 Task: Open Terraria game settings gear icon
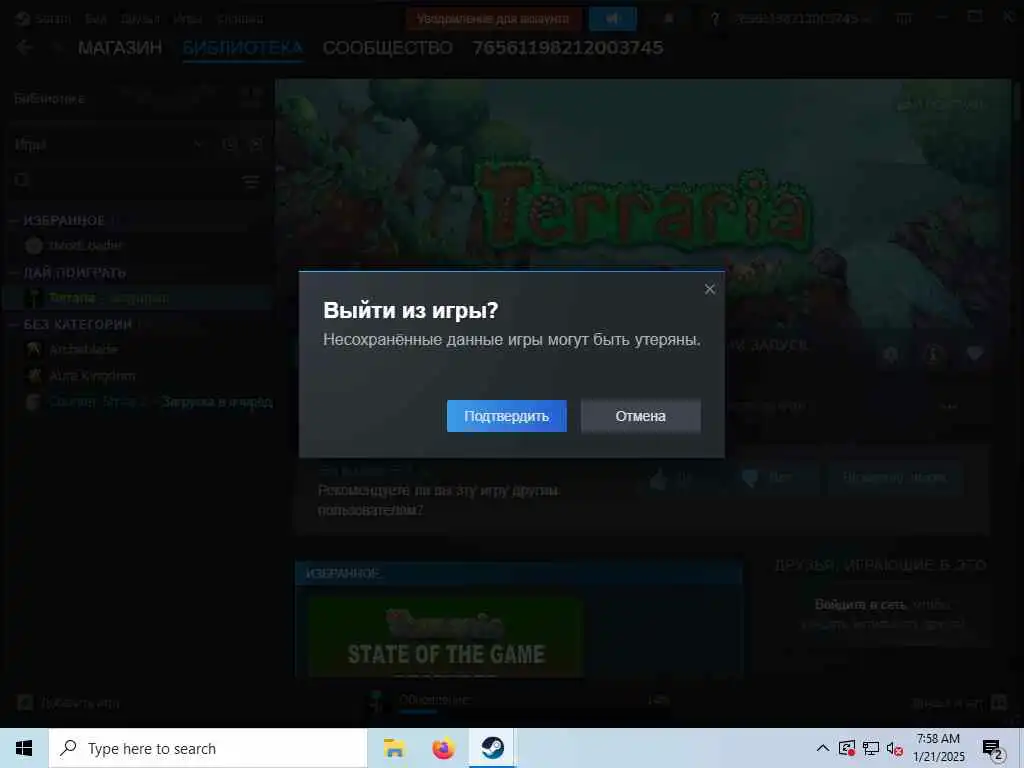(890, 355)
